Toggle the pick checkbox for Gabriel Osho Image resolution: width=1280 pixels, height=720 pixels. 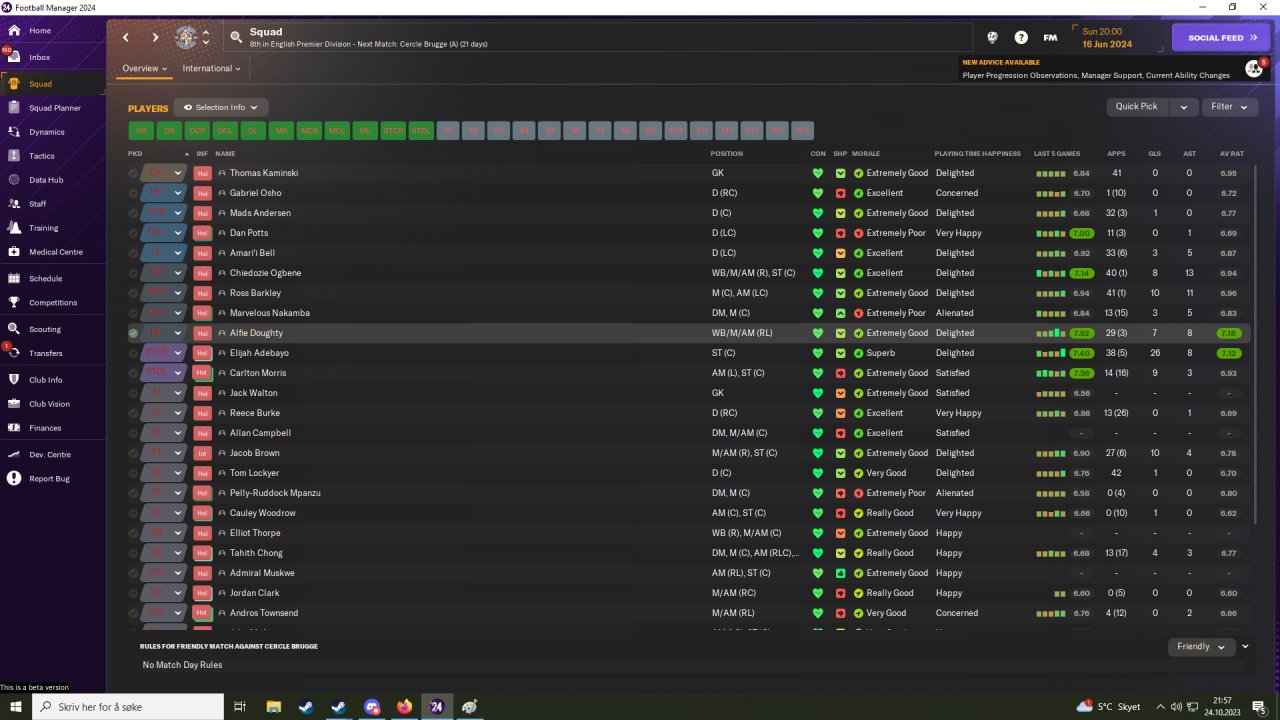(x=133, y=193)
